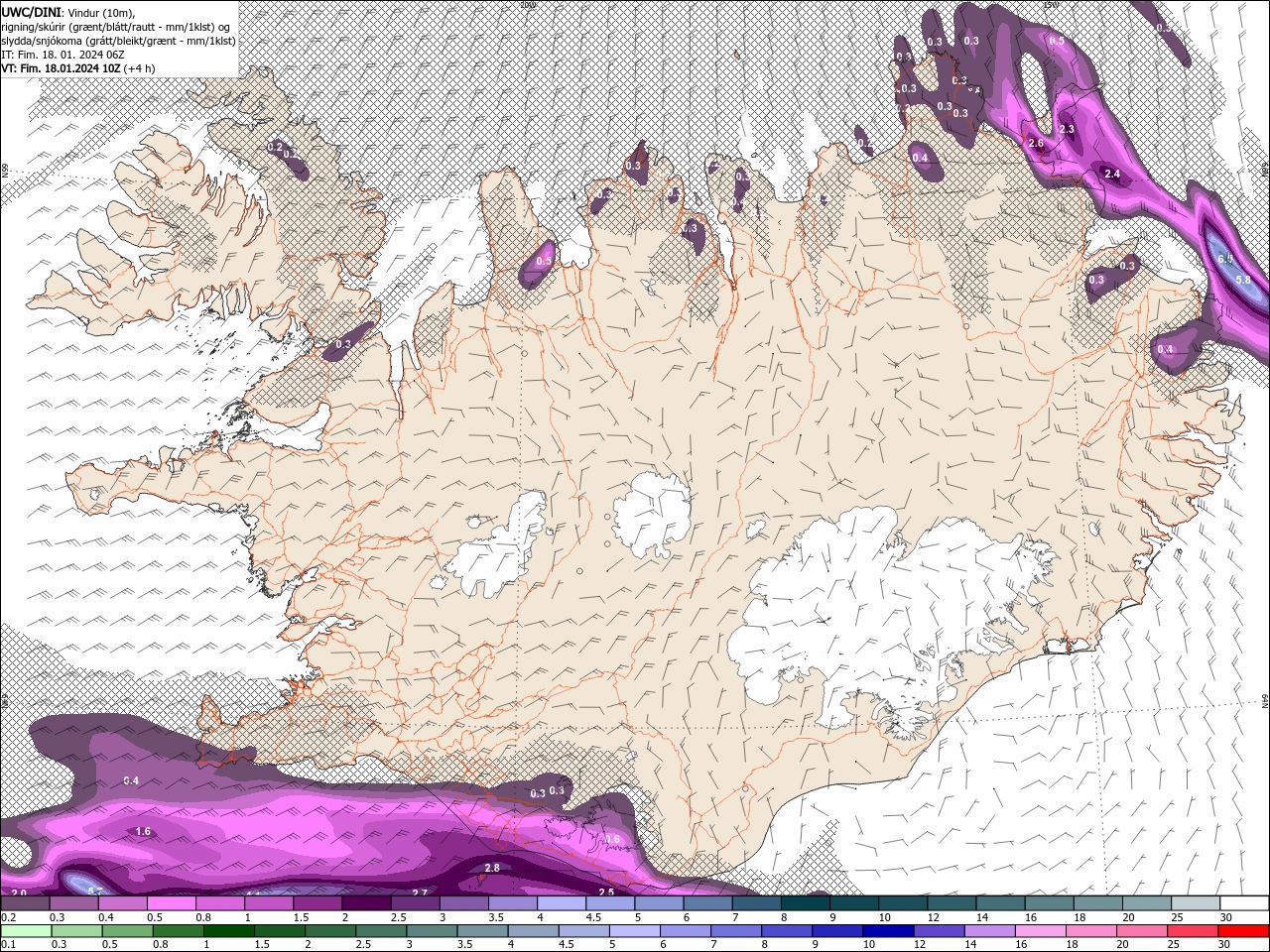1270x952 pixels.
Task: Click the dark teal swatch labeled 8 in the upper scale
Action: point(805,903)
